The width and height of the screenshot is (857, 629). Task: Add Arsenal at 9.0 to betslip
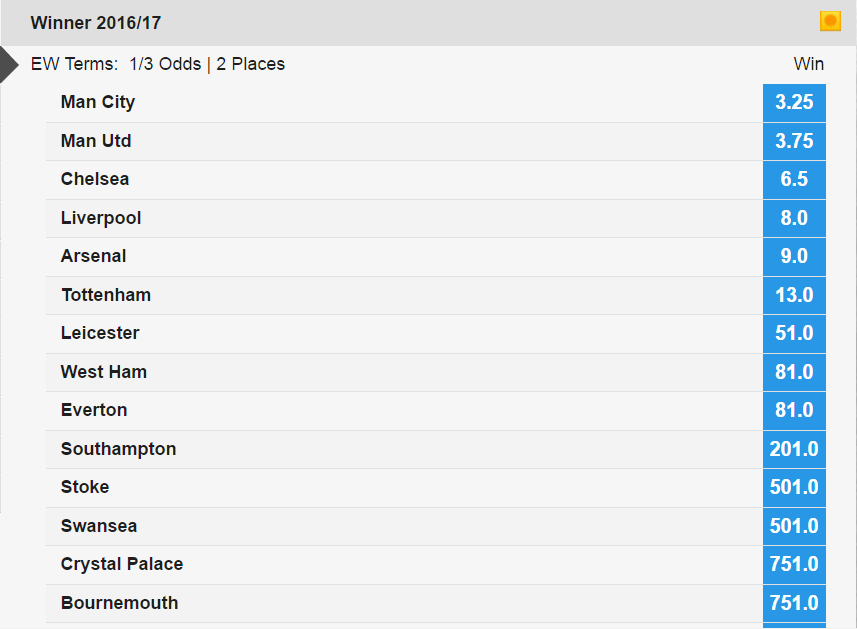pos(794,257)
